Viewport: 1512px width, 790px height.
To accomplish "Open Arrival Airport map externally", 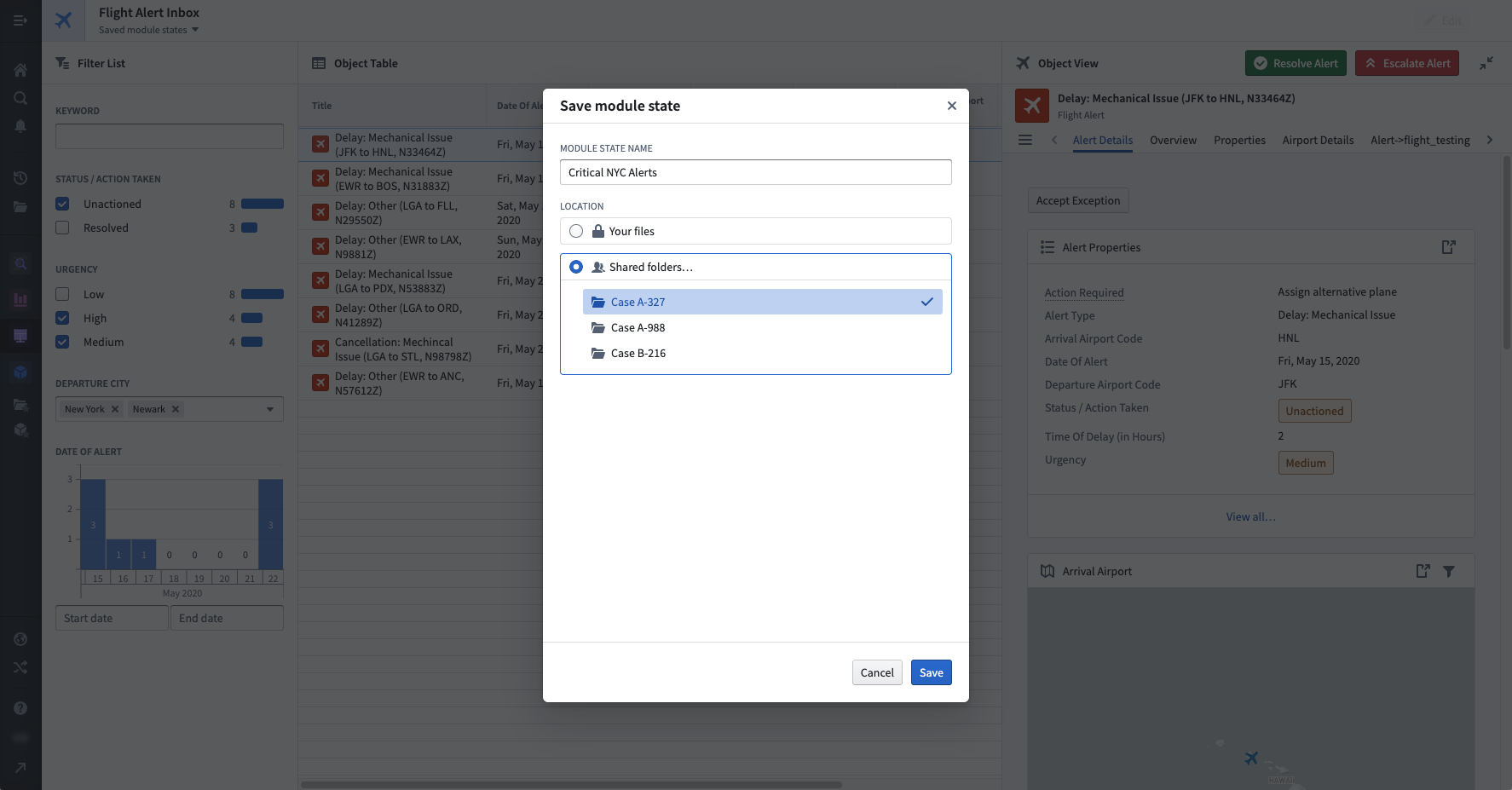I will point(1423,571).
